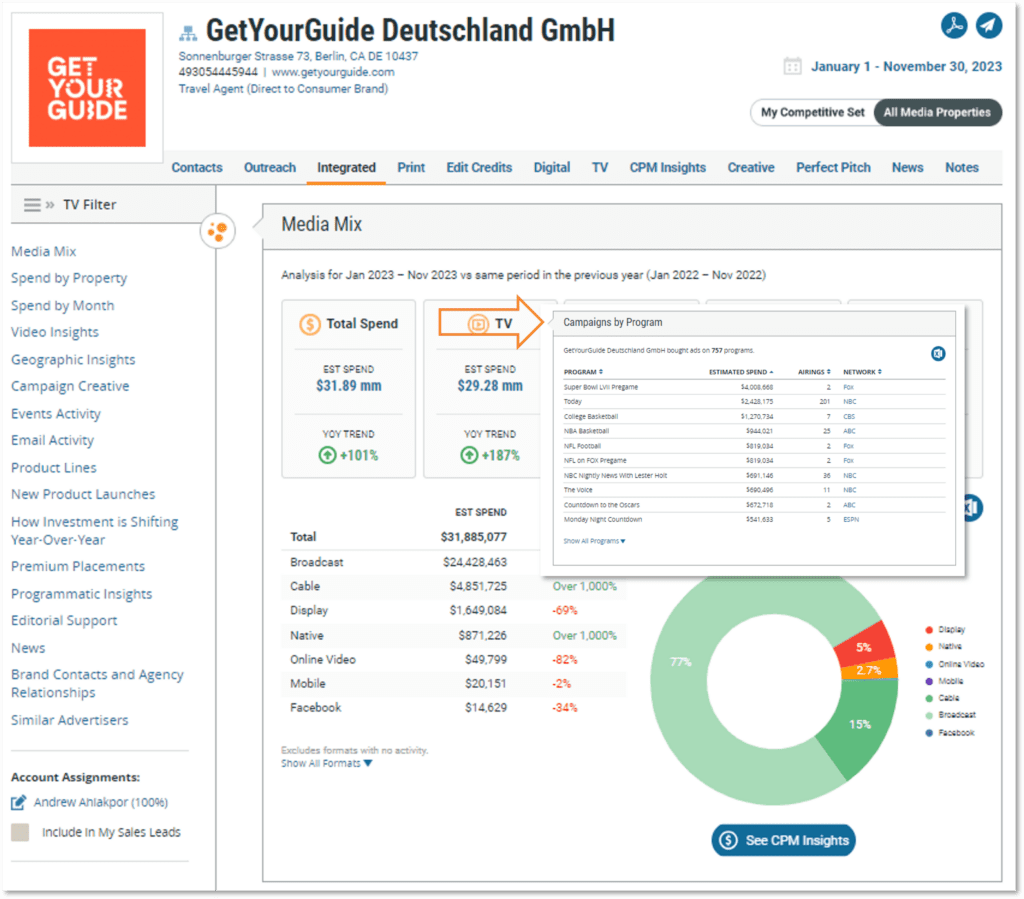
Task: Sort by Airings column
Action: (814, 372)
